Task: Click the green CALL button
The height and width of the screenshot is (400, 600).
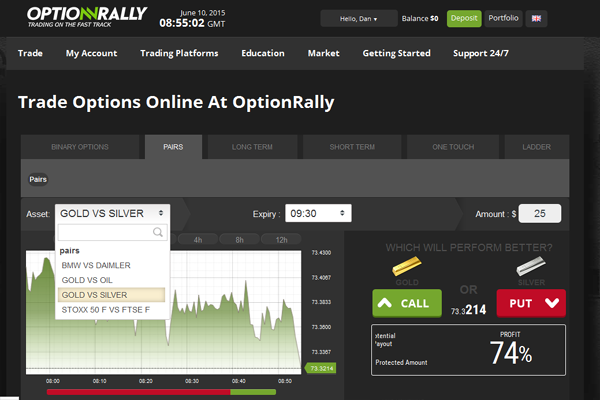Action: [x=407, y=303]
